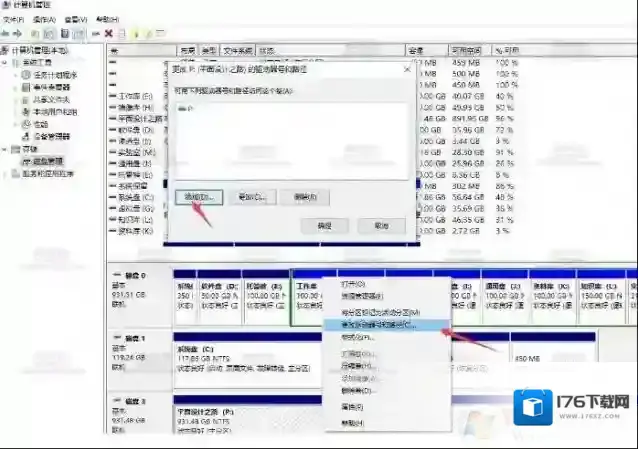Screen dimensions: 638x449
Task: Select the 任务计划程序 icon in the tree
Action: (x=27, y=74)
